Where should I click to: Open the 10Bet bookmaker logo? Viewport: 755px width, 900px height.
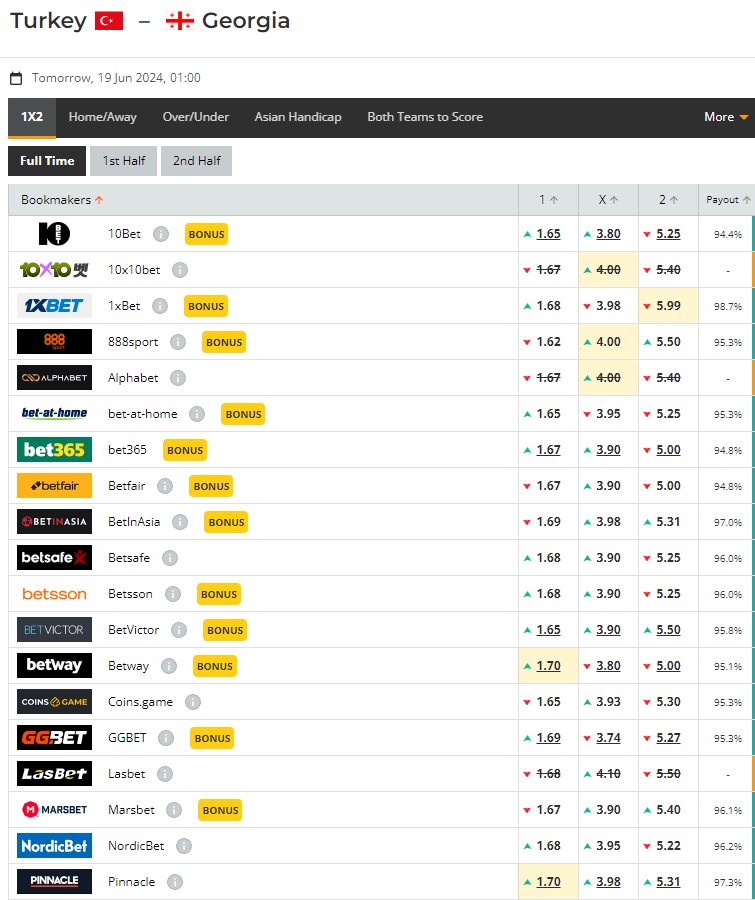(54, 234)
